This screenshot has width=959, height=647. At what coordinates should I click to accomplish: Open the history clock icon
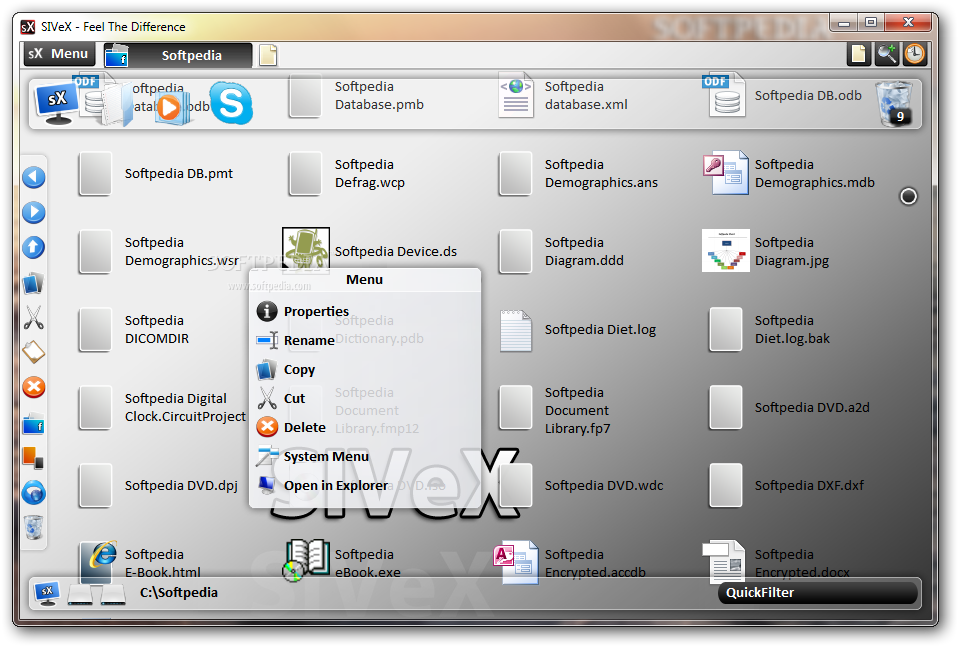click(915, 54)
